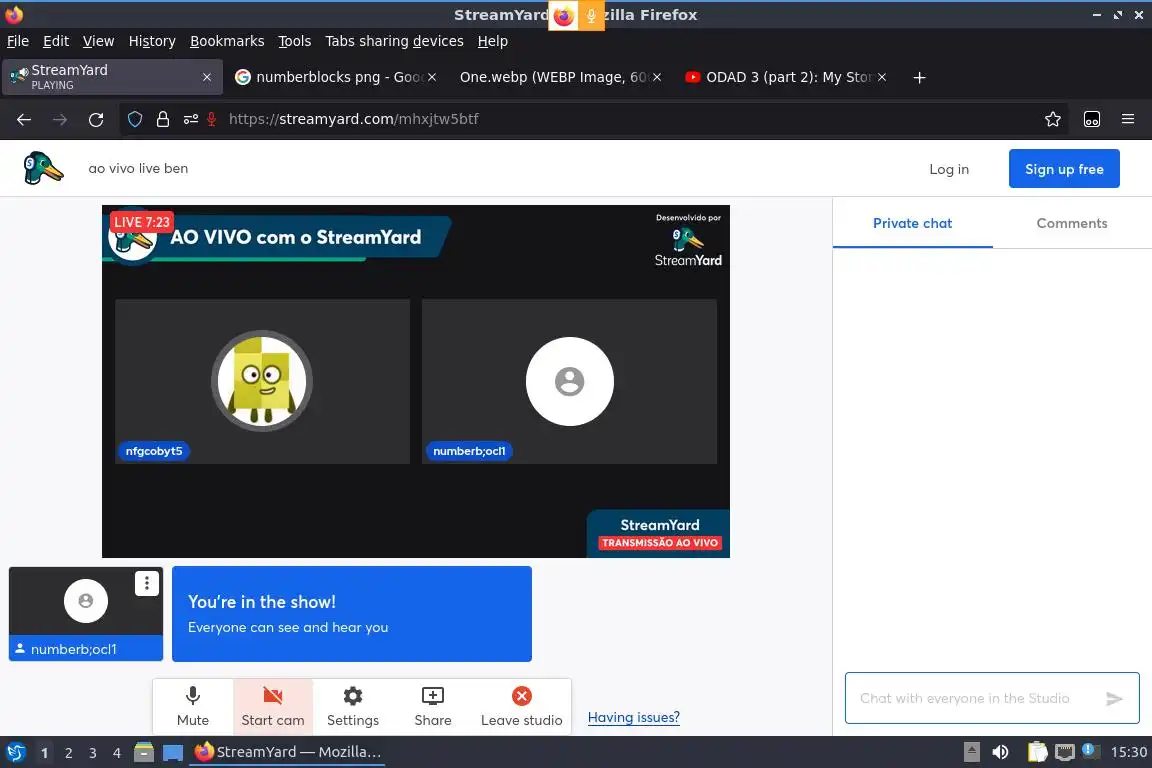Image resolution: width=1152 pixels, height=768 pixels.
Task: Open the Having issues? link
Action: (633, 717)
